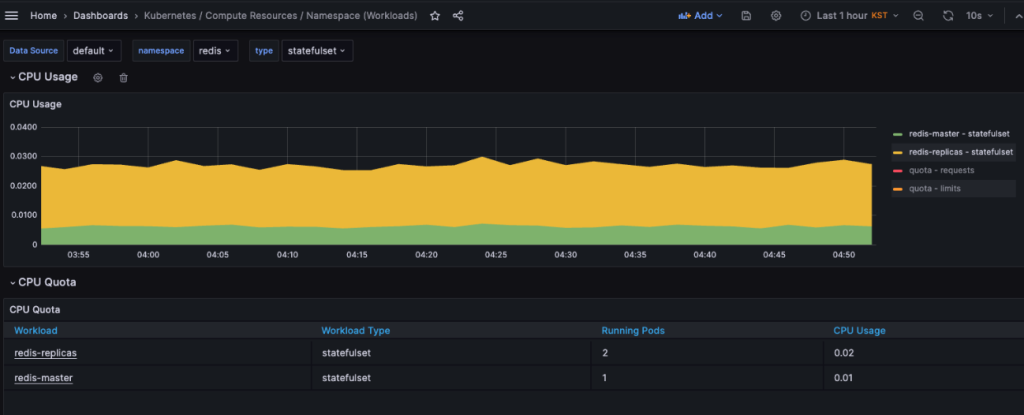Zoom out the time range

pos(918,16)
